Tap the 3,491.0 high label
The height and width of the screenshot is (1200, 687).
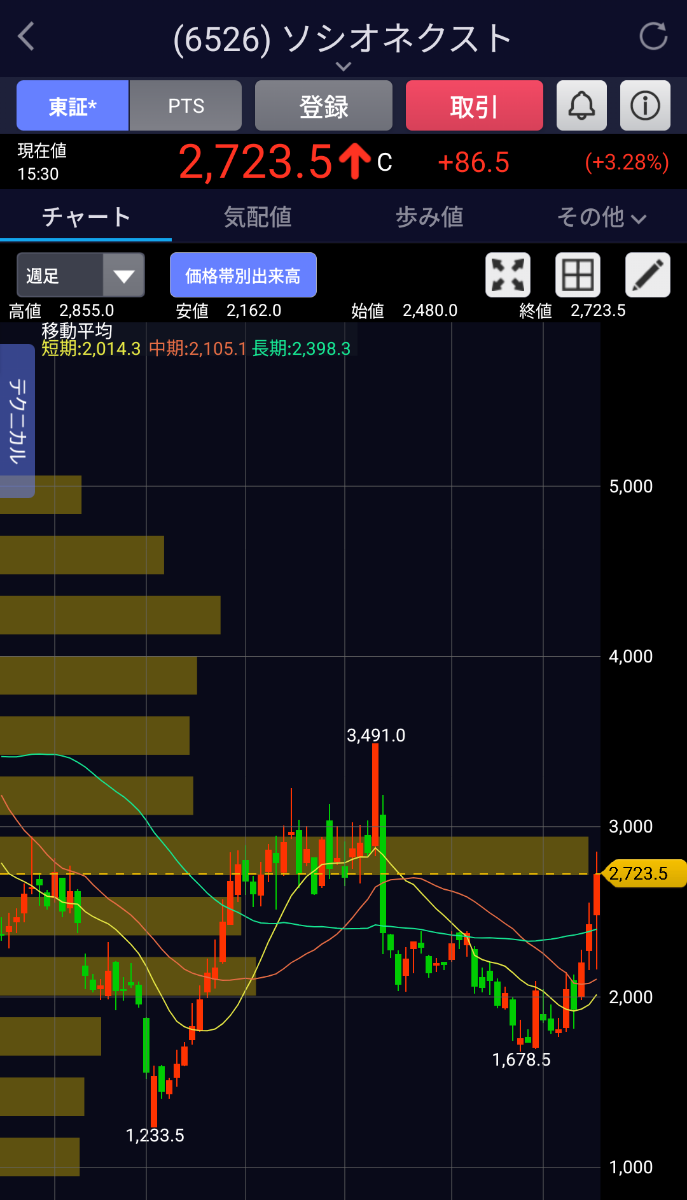[376, 735]
